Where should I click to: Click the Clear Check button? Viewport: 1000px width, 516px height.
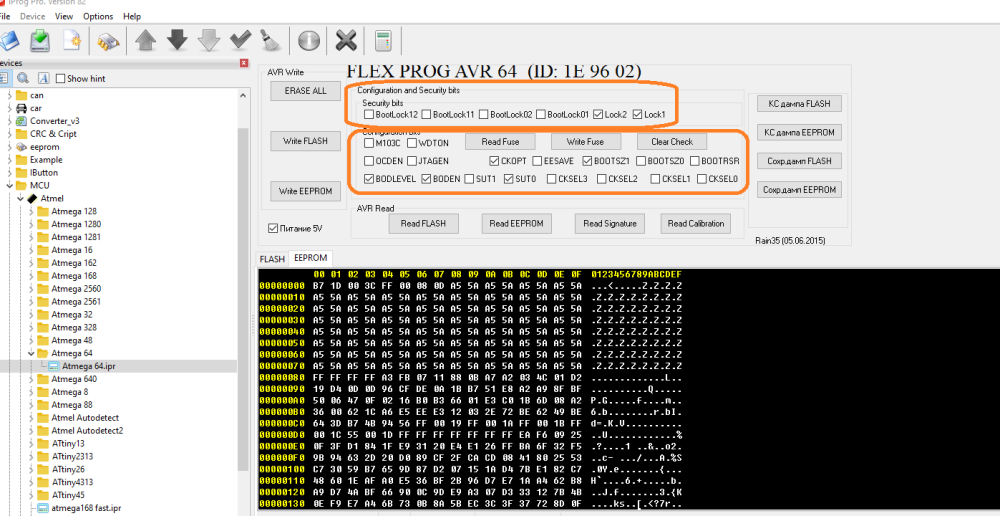(x=672, y=142)
